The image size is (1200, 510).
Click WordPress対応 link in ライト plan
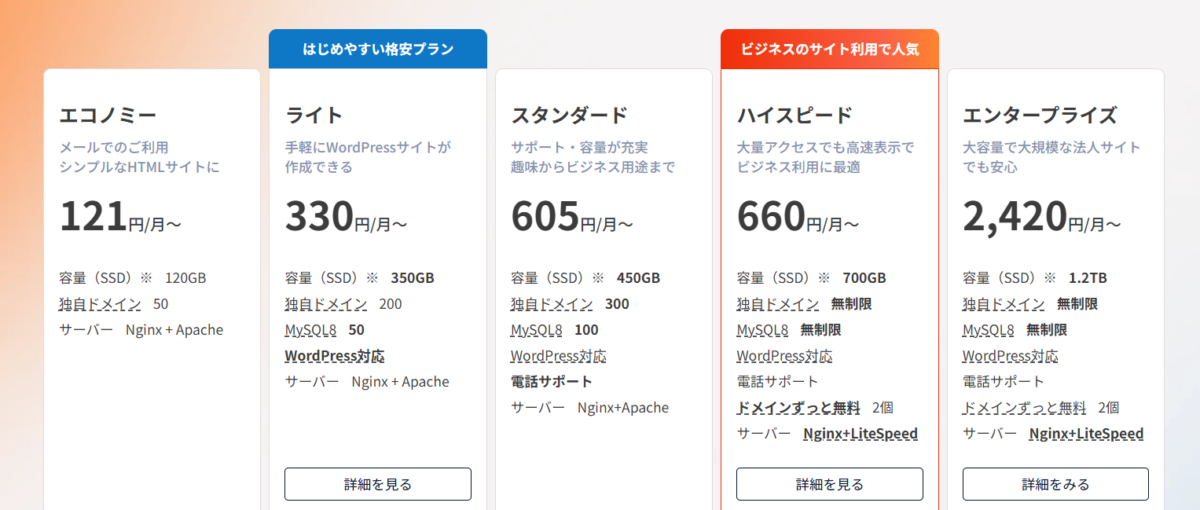335,356
